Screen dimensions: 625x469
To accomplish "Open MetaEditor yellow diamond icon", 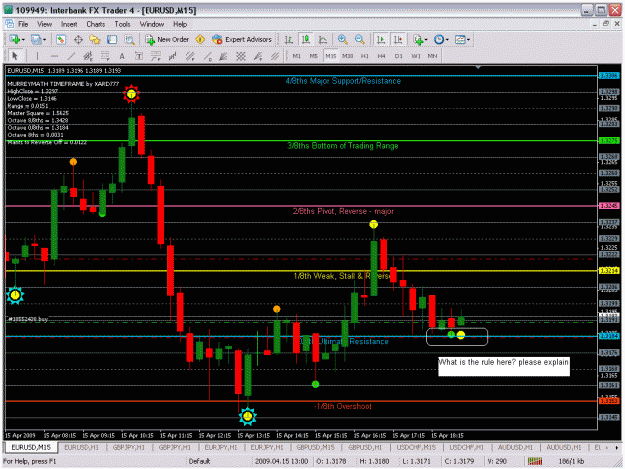I will 200,39.
